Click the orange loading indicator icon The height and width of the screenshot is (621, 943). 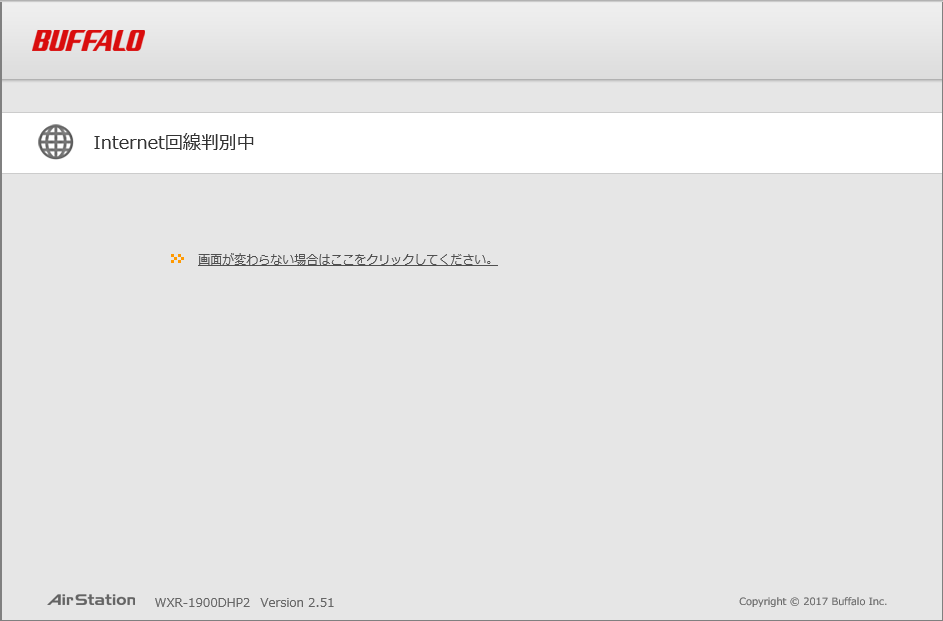[x=177, y=259]
